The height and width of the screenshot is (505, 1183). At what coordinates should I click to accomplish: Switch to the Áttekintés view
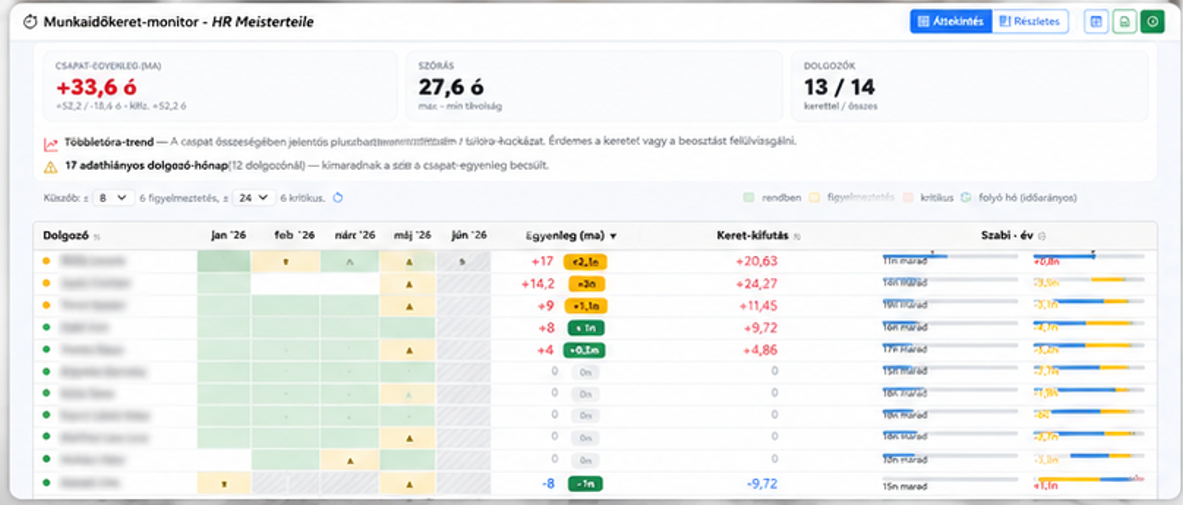coord(951,22)
